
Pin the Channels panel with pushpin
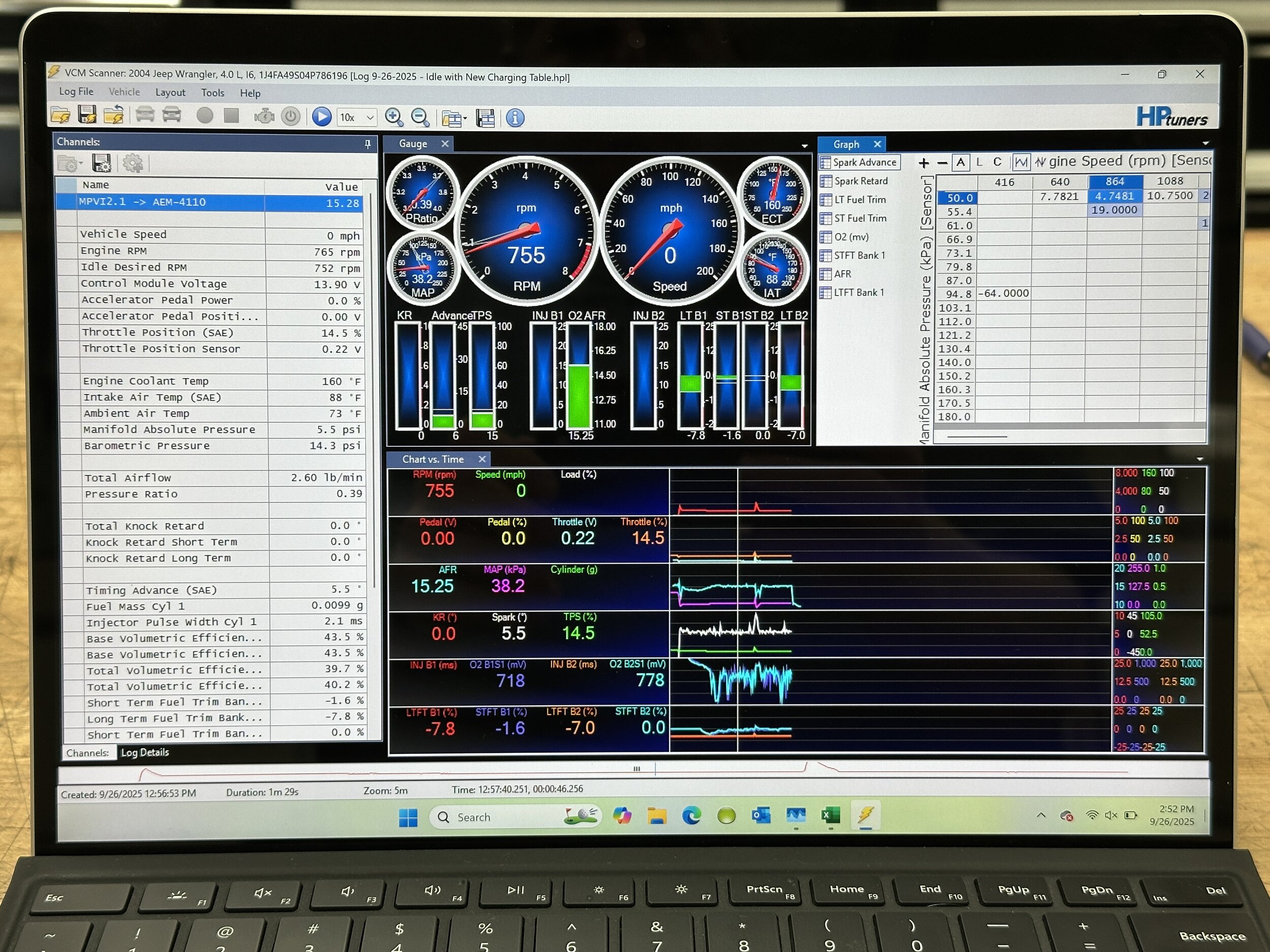click(x=367, y=144)
